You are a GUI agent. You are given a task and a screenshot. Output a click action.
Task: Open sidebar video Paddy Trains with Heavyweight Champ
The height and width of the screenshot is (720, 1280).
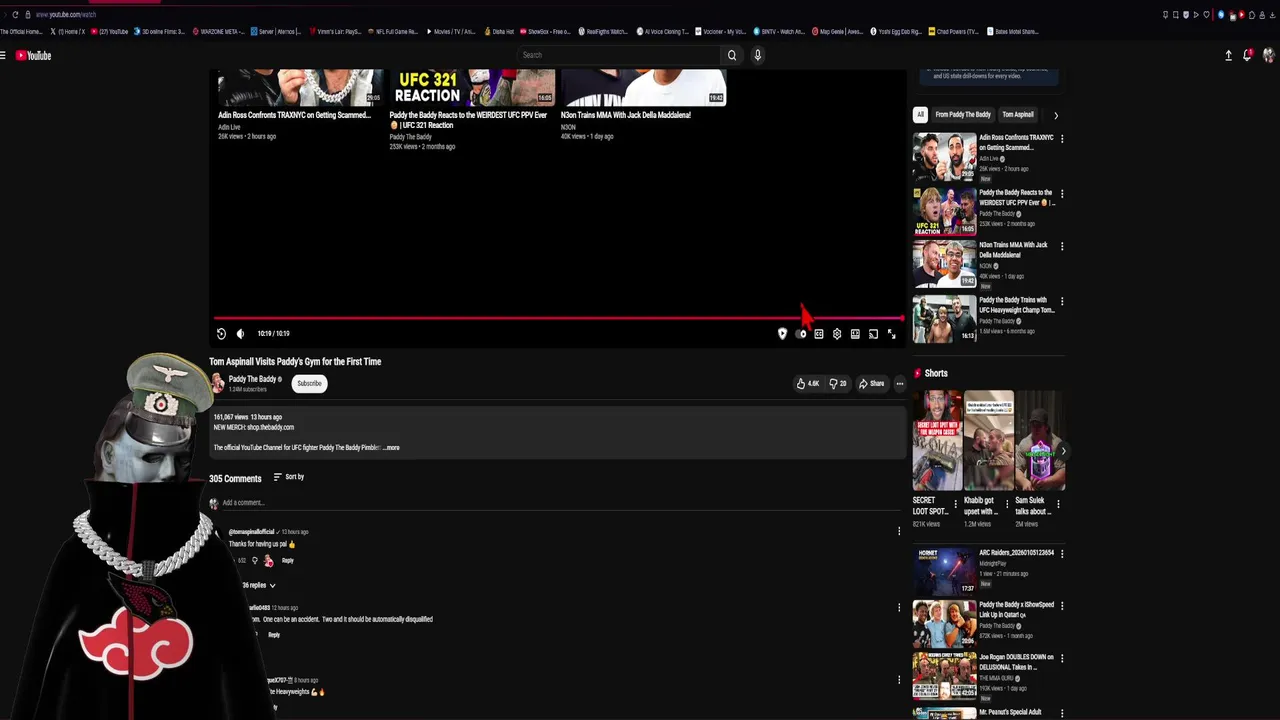point(944,318)
